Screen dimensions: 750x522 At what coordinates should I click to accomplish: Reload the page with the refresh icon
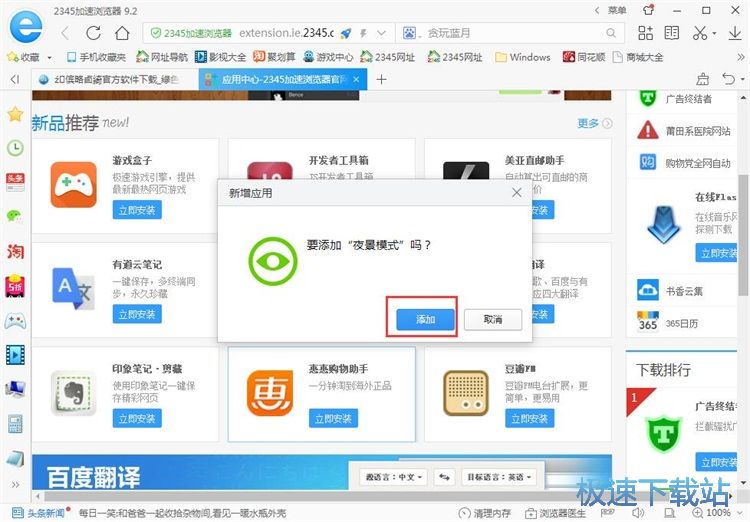(x=94, y=33)
